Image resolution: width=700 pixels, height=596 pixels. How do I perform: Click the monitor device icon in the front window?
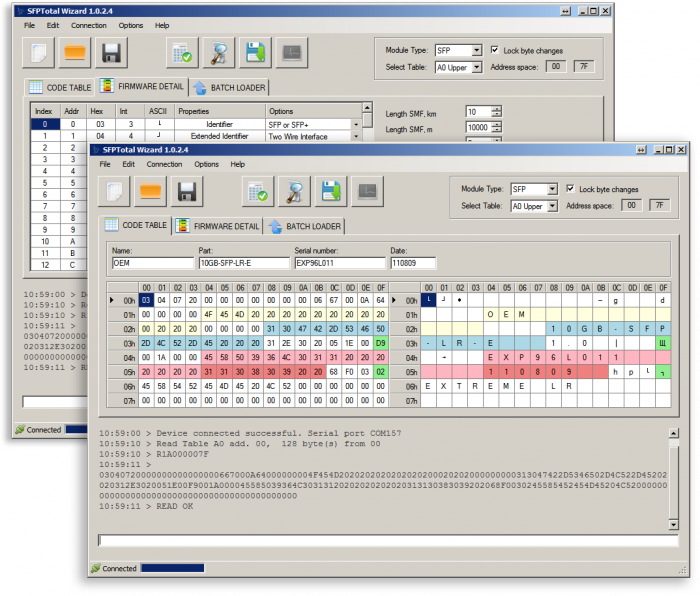367,192
